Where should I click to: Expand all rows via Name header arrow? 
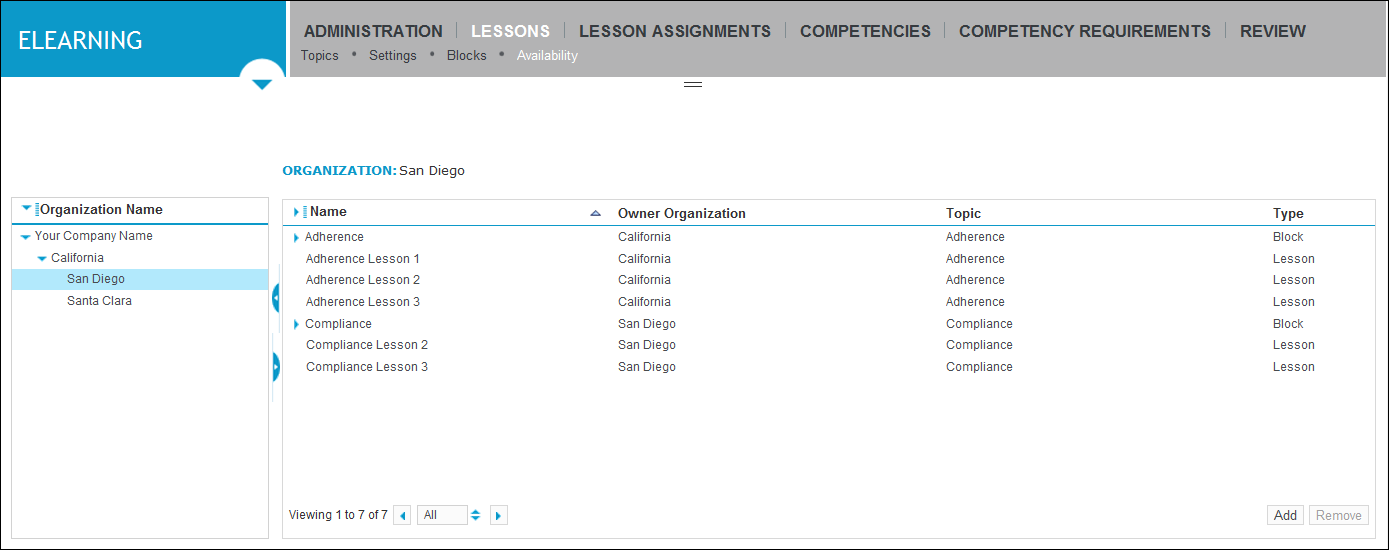tap(297, 212)
